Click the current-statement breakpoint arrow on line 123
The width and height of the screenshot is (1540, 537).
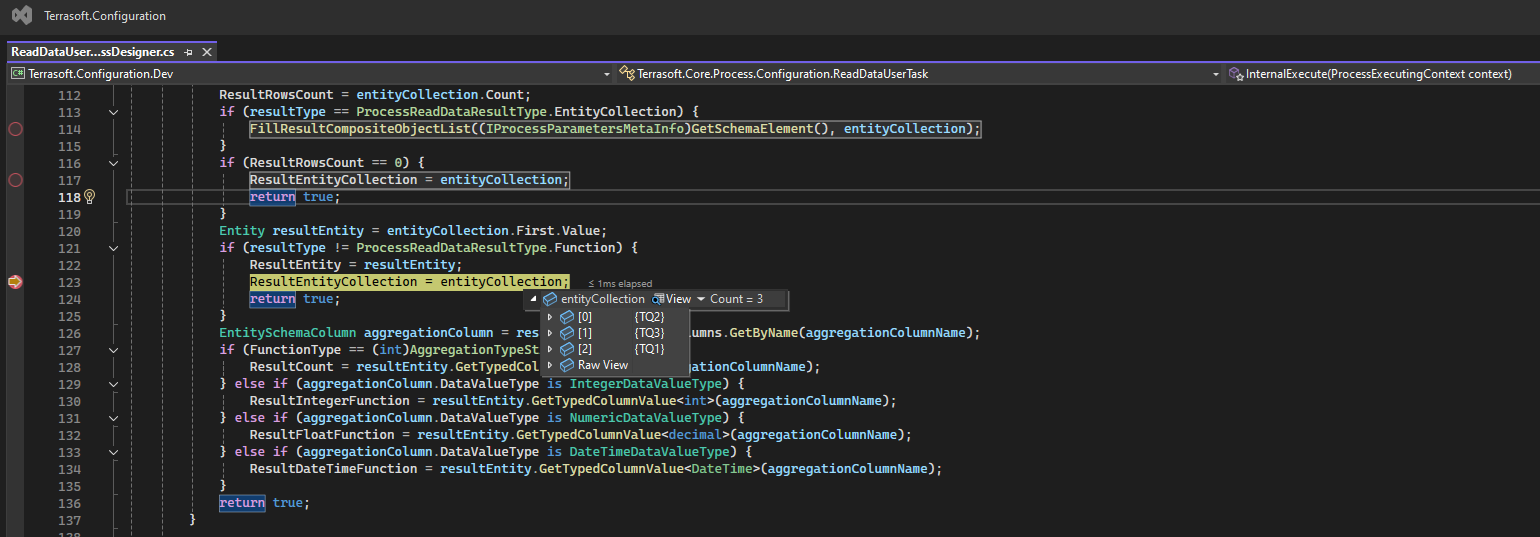pyautogui.click(x=15, y=282)
